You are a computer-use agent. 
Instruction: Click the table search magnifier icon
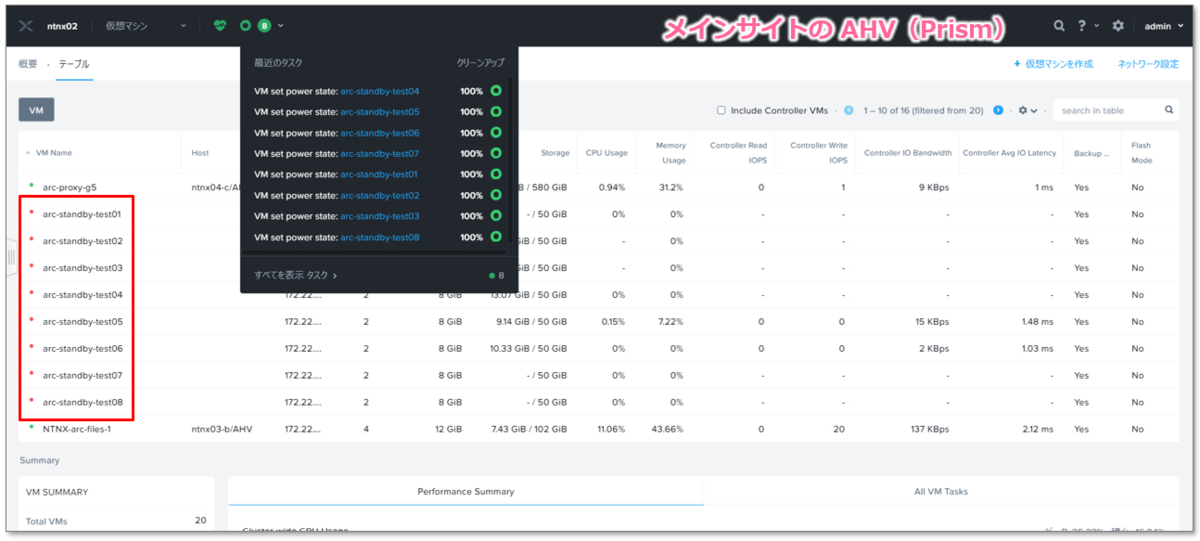tap(1169, 110)
